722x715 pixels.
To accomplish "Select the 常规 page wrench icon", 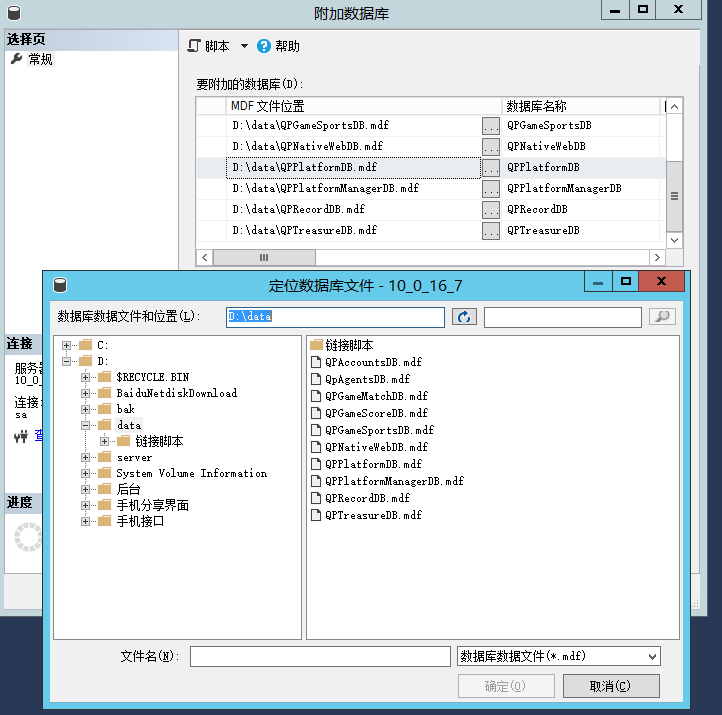I will [17, 59].
